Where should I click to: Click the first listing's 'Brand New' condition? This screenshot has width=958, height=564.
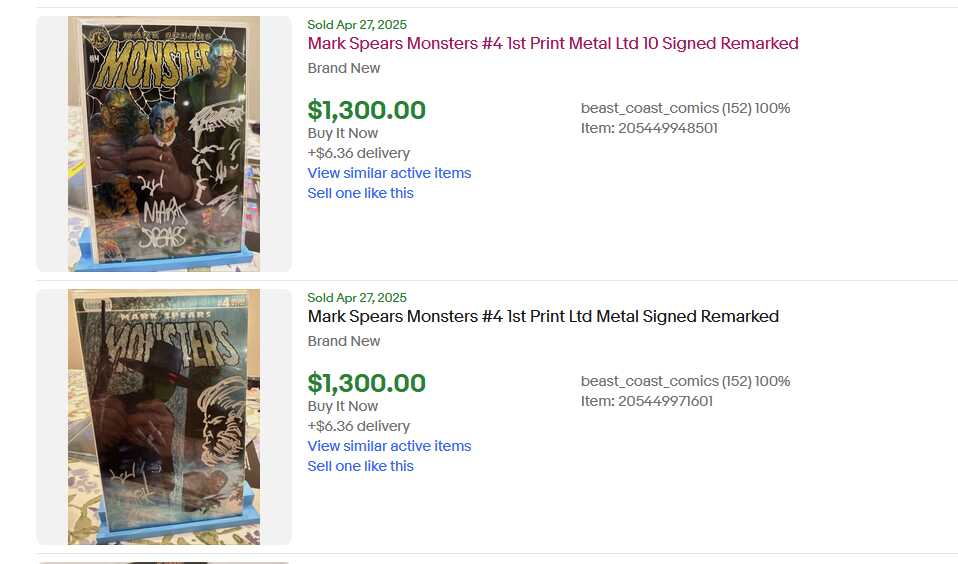pos(343,68)
